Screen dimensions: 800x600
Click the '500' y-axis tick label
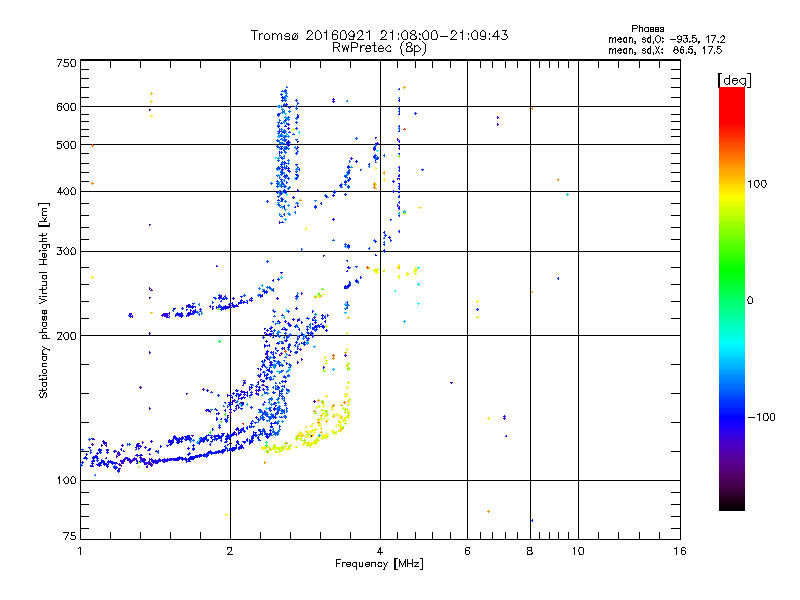pyautogui.click(x=66, y=145)
